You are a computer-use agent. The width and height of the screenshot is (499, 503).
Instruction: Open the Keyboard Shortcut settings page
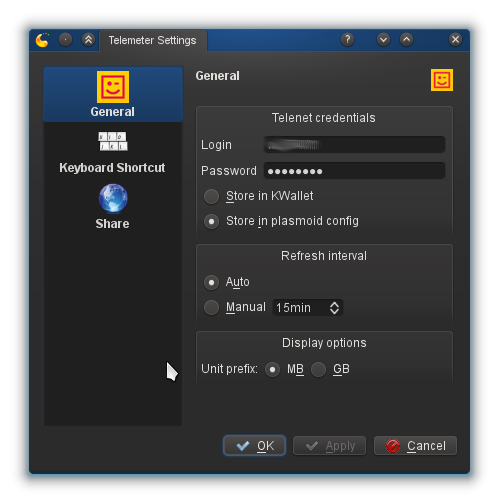point(113,153)
